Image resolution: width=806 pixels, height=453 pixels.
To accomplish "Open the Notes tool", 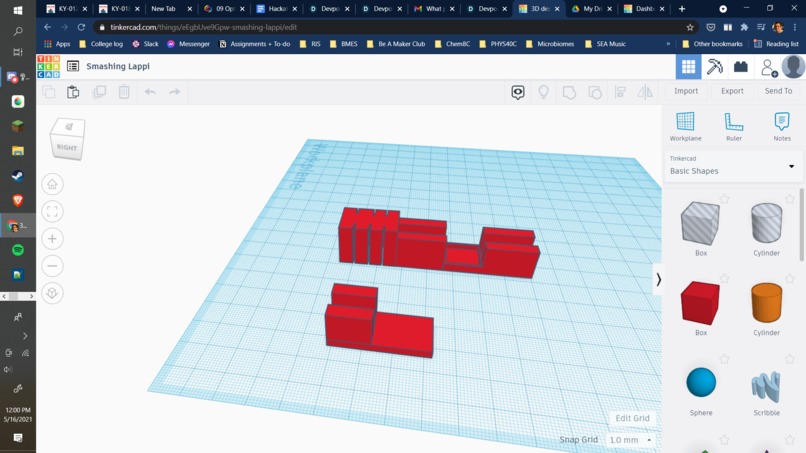I will 782,126.
